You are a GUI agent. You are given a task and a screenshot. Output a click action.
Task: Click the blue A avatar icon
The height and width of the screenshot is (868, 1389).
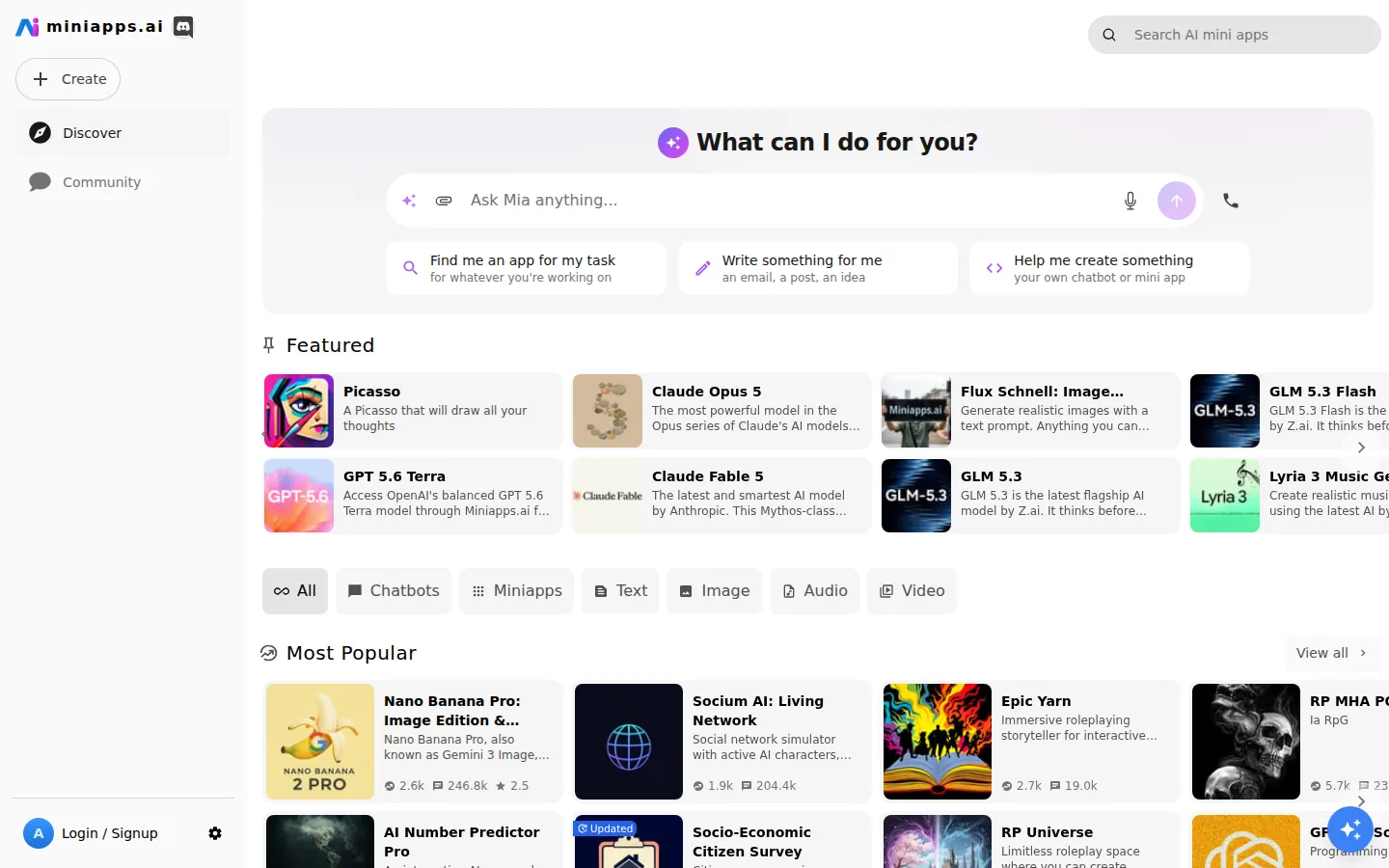point(39,833)
